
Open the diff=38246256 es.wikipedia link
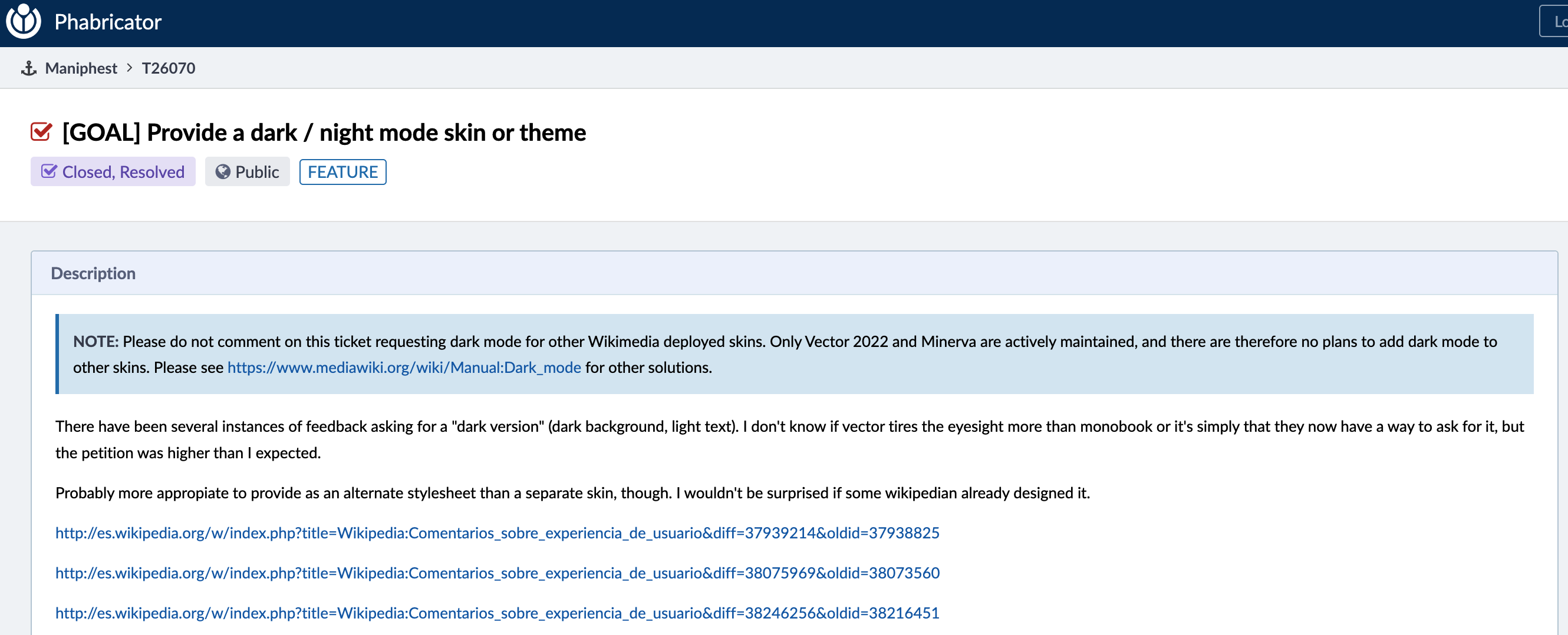tap(498, 613)
